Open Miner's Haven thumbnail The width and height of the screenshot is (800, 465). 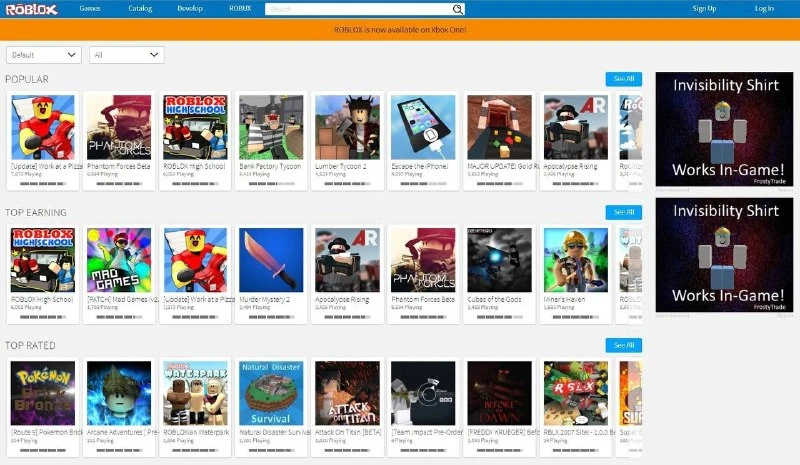pos(576,260)
